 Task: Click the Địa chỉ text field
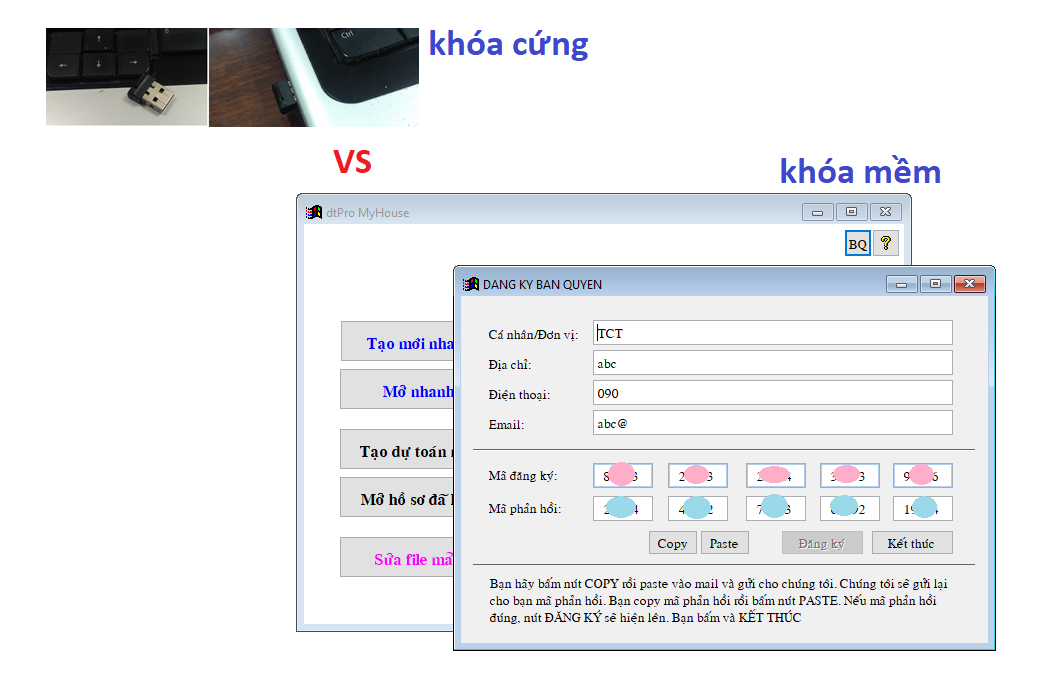tap(772, 363)
